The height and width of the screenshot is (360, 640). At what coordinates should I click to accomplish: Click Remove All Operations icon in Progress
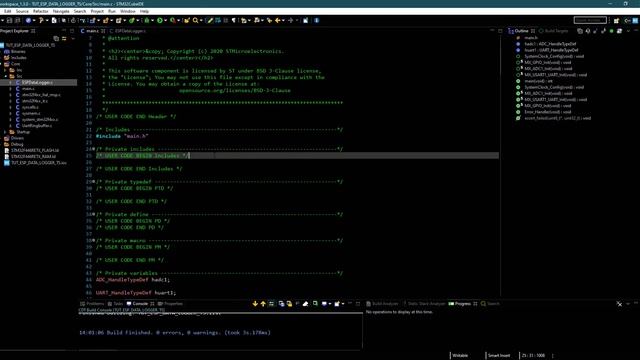tap(619, 304)
